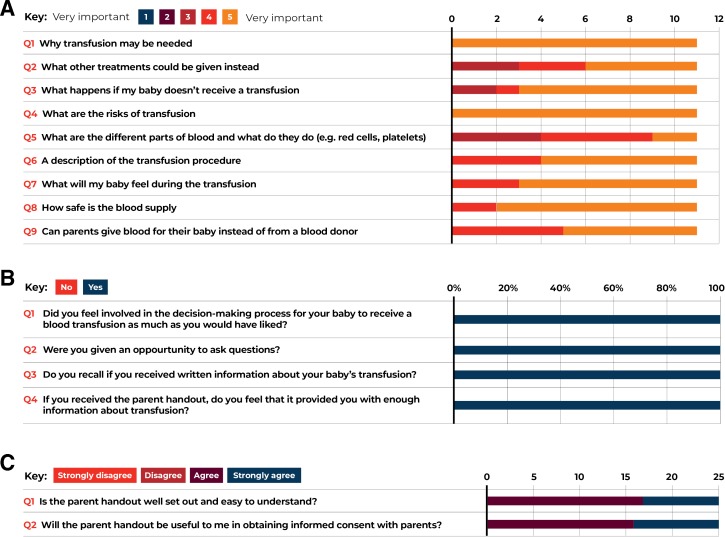
Task: Click 'How safe is the blood supply' question
Action: pyautogui.click(x=109, y=208)
